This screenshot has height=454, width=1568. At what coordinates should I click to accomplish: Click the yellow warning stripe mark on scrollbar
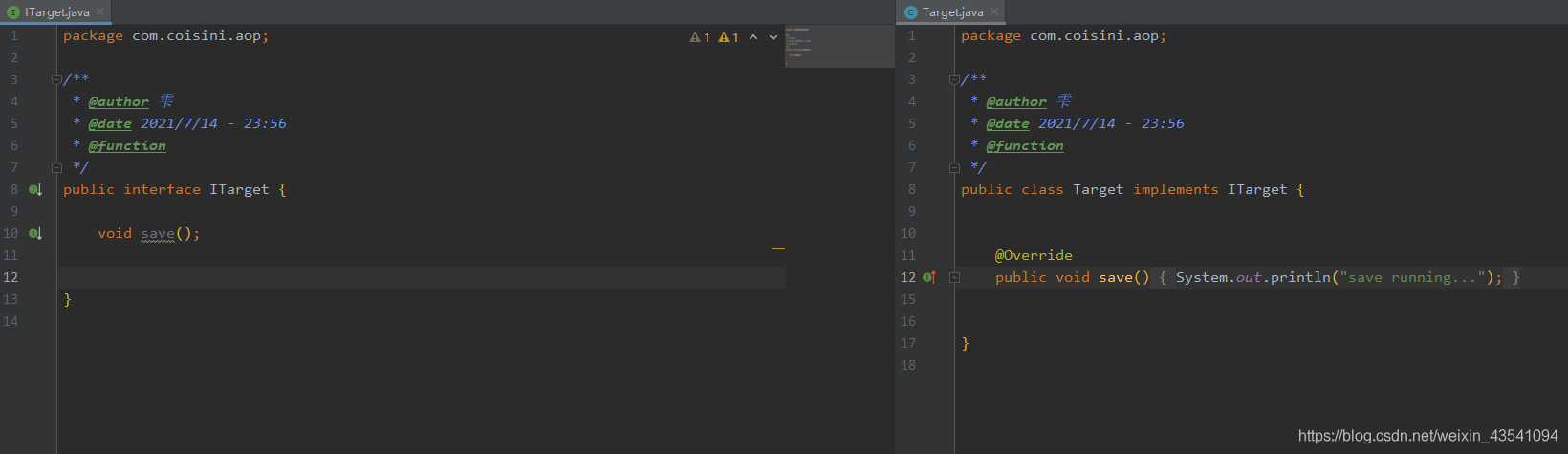778,249
